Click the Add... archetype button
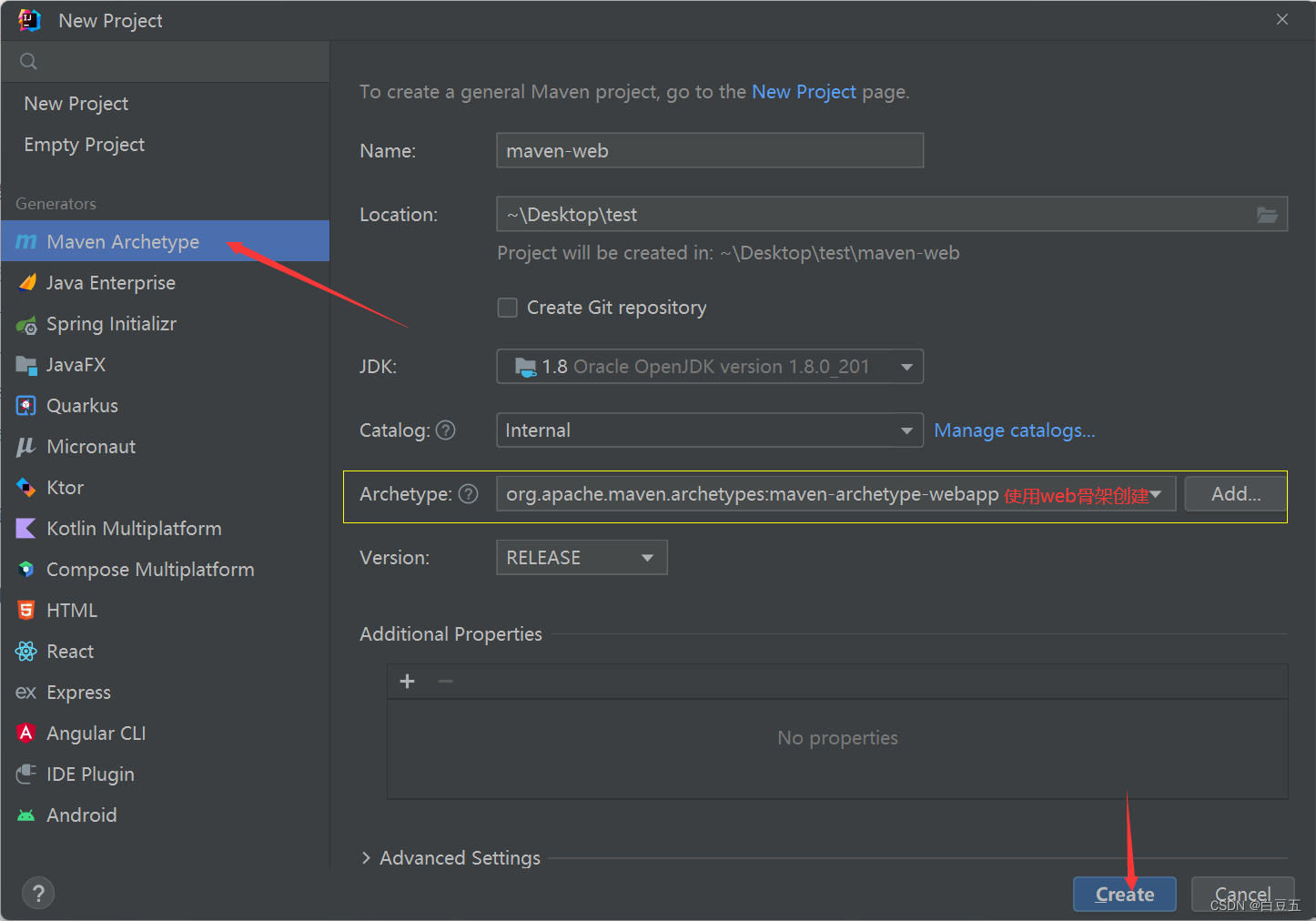Viewport: 1316px width, 921px height. pyautogui.click(x=1236, y=494)
